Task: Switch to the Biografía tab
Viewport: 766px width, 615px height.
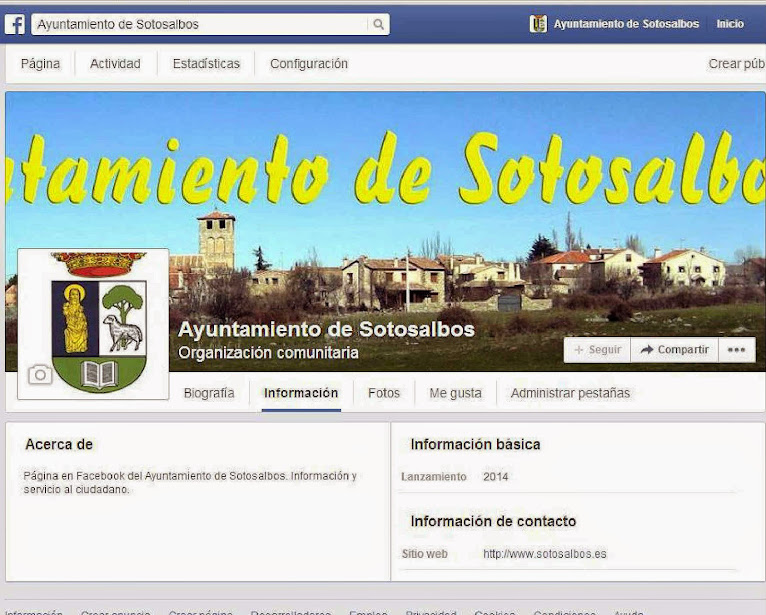Action: coord(209,393)
